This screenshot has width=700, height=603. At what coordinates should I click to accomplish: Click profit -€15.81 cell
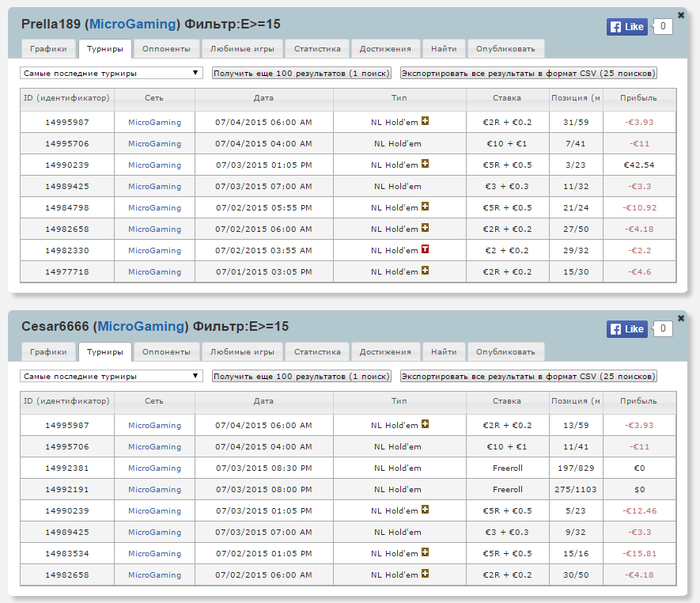tap(639, 554)
